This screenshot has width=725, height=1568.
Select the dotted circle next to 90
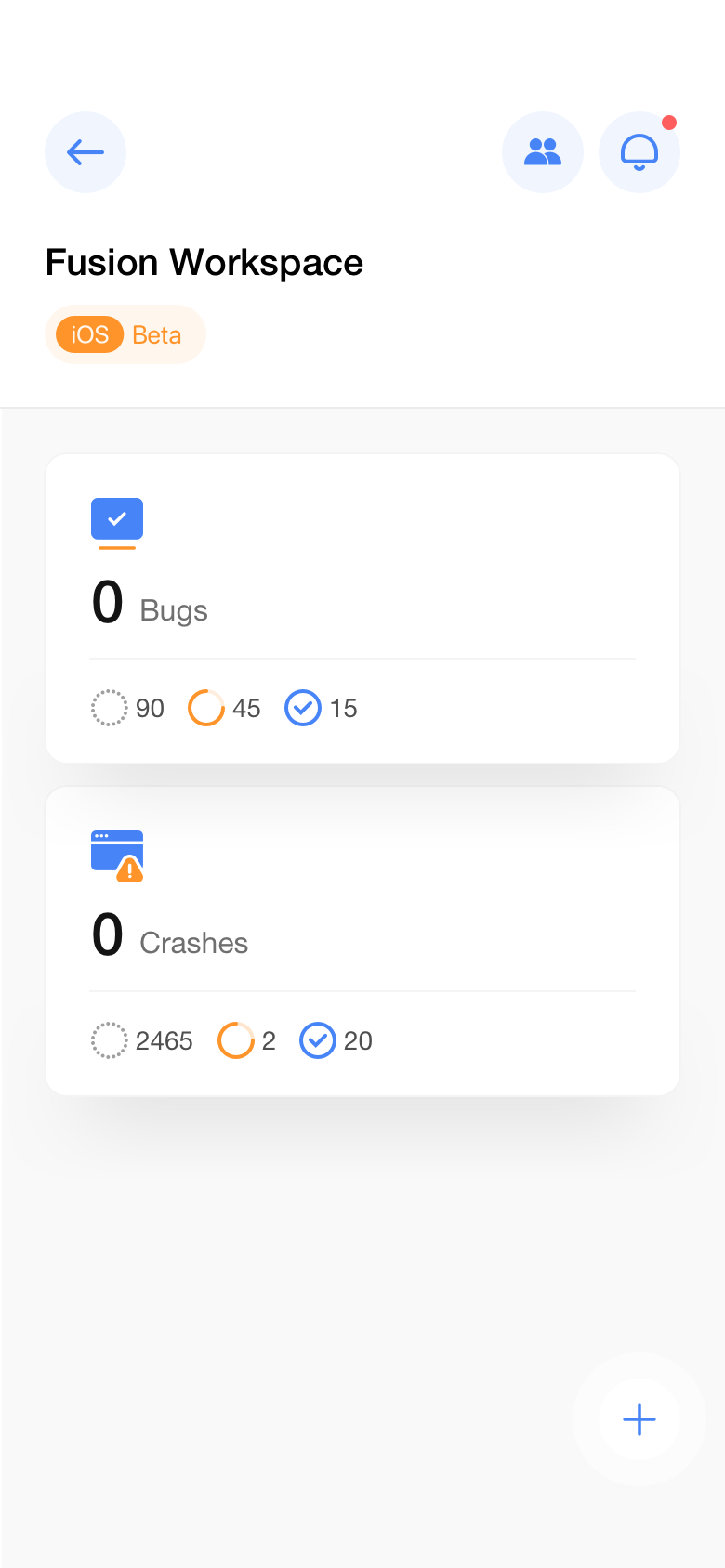pos(109,708)
